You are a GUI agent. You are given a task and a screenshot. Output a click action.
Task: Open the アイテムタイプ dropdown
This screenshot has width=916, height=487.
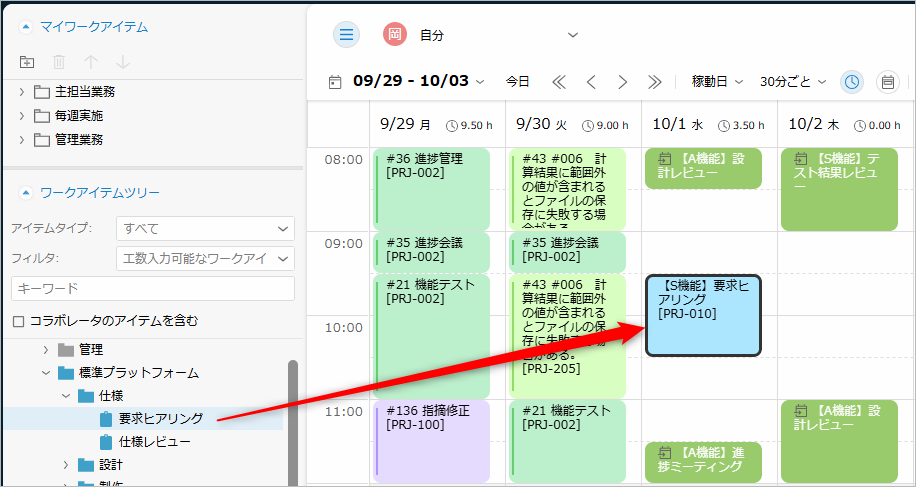click(x=205, y=229)
